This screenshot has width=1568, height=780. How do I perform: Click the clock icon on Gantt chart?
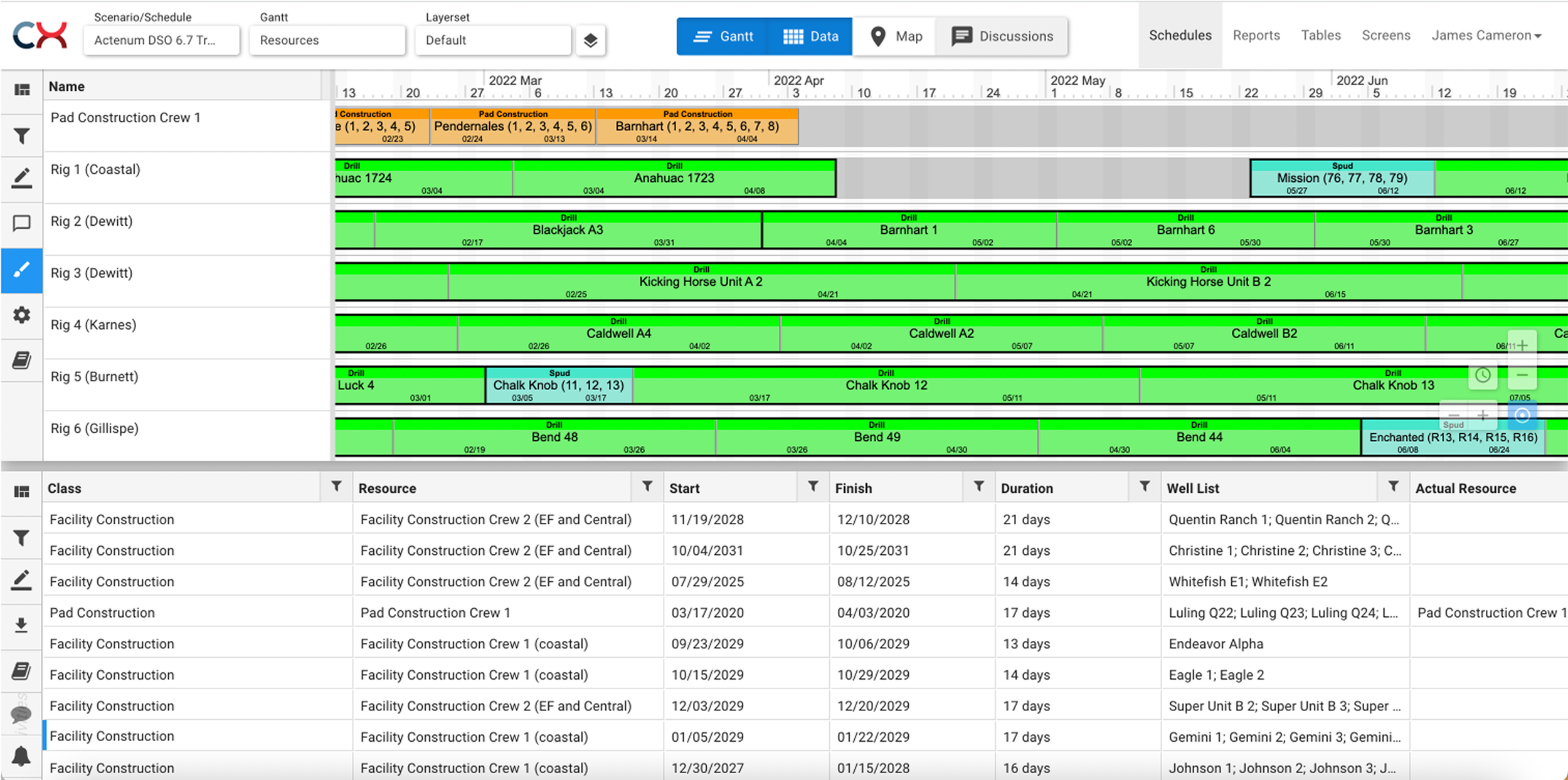(x=1483, y=375)
